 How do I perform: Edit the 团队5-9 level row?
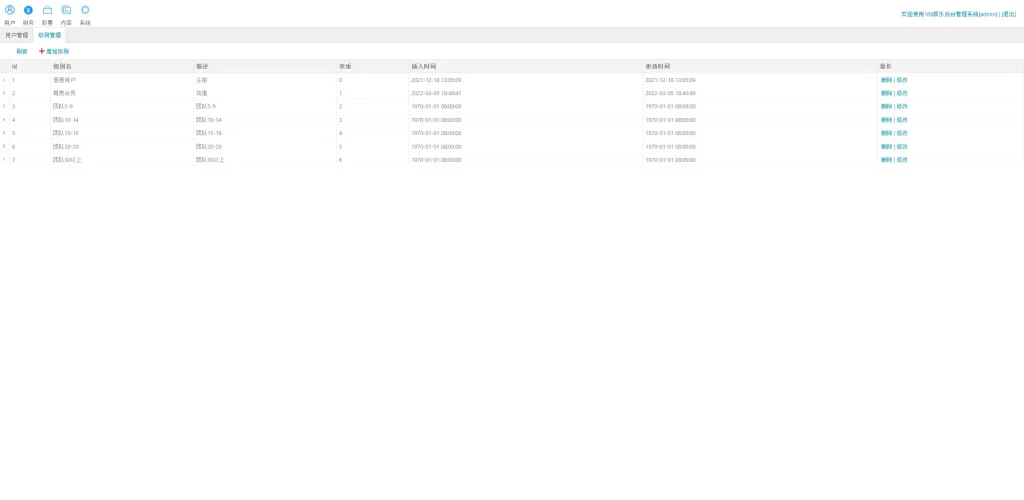(x=902, y=106)
